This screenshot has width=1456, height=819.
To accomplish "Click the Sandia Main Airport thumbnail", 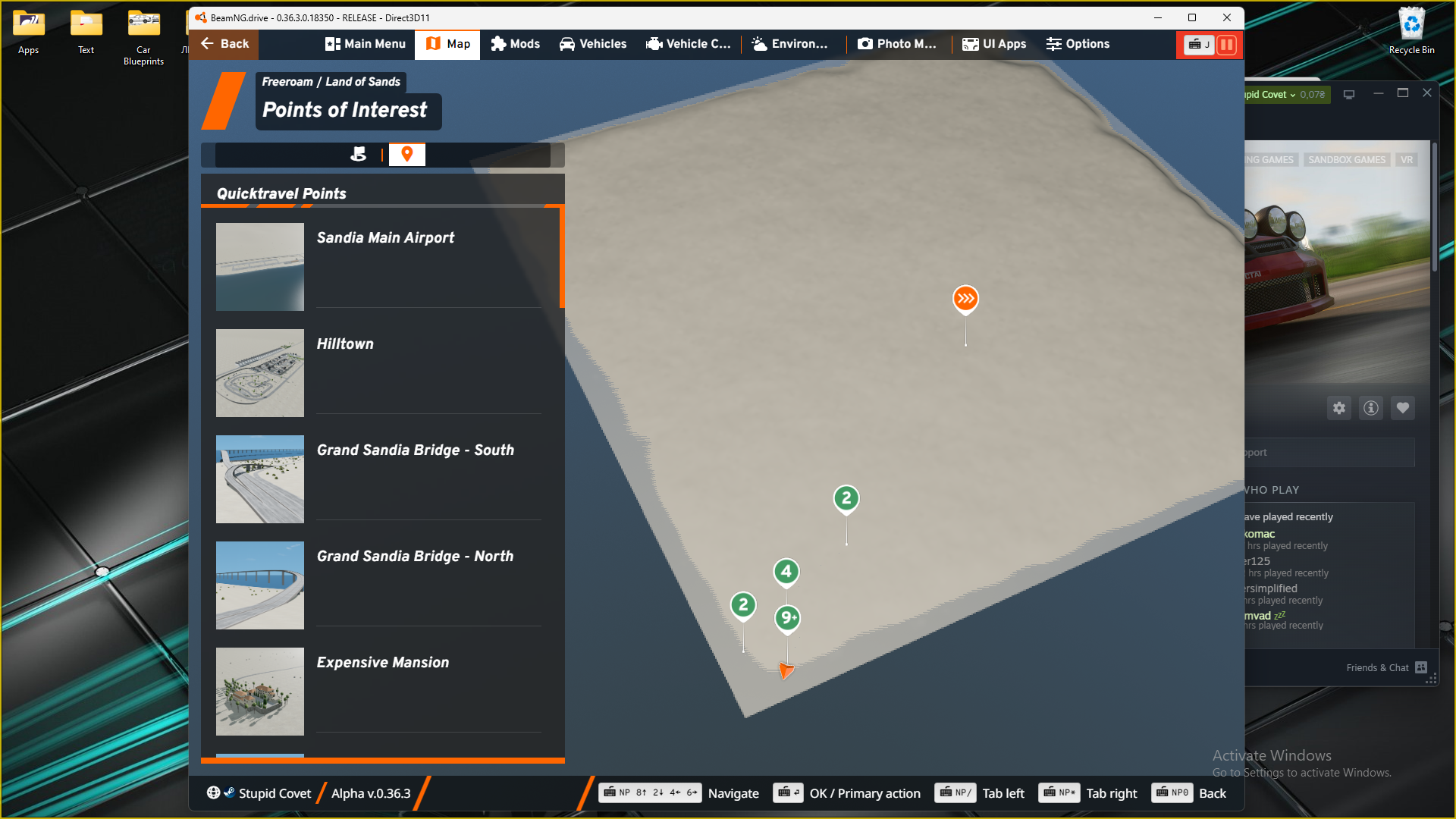I will point(260,266).
